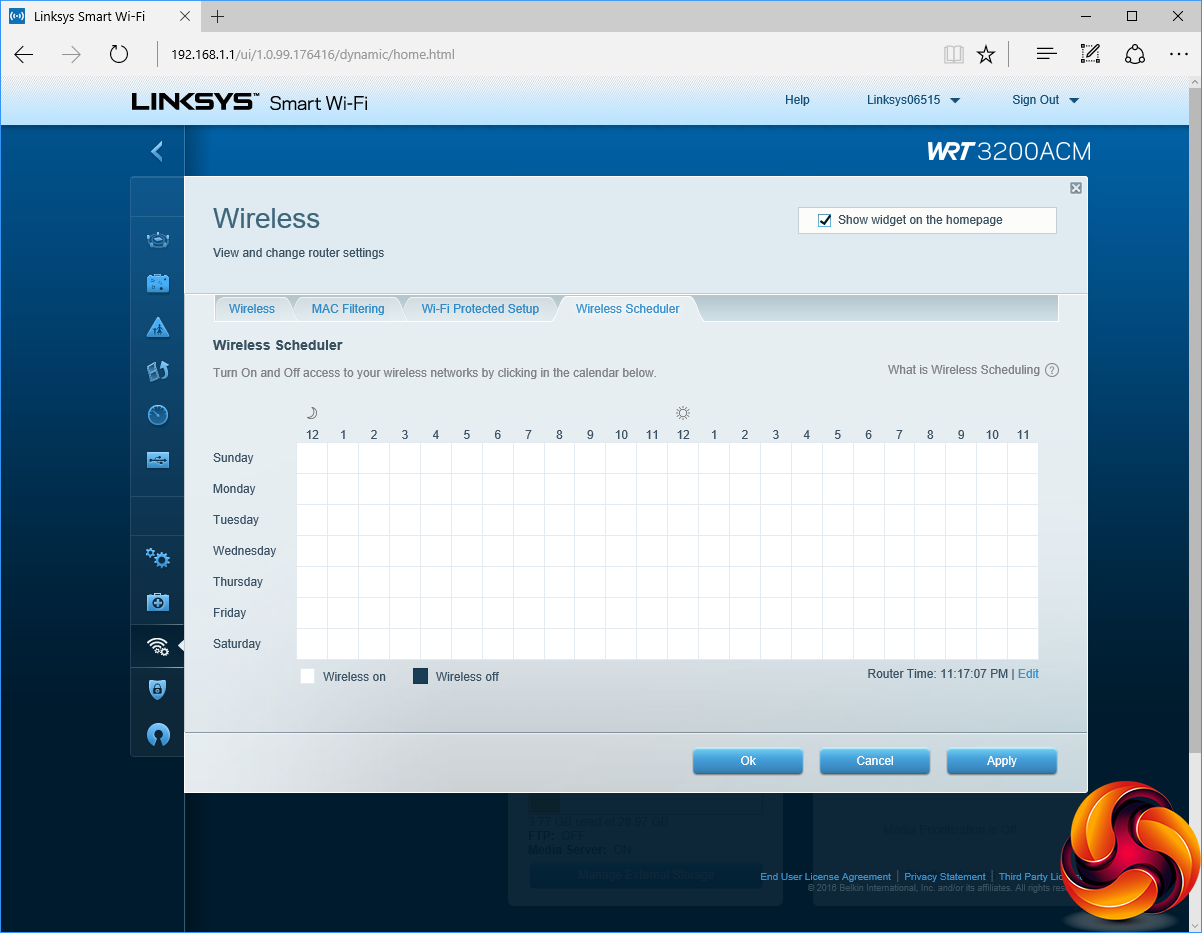Open the Help link in the header
Viewport: 1202px width, 933px height.
point(797,100)
